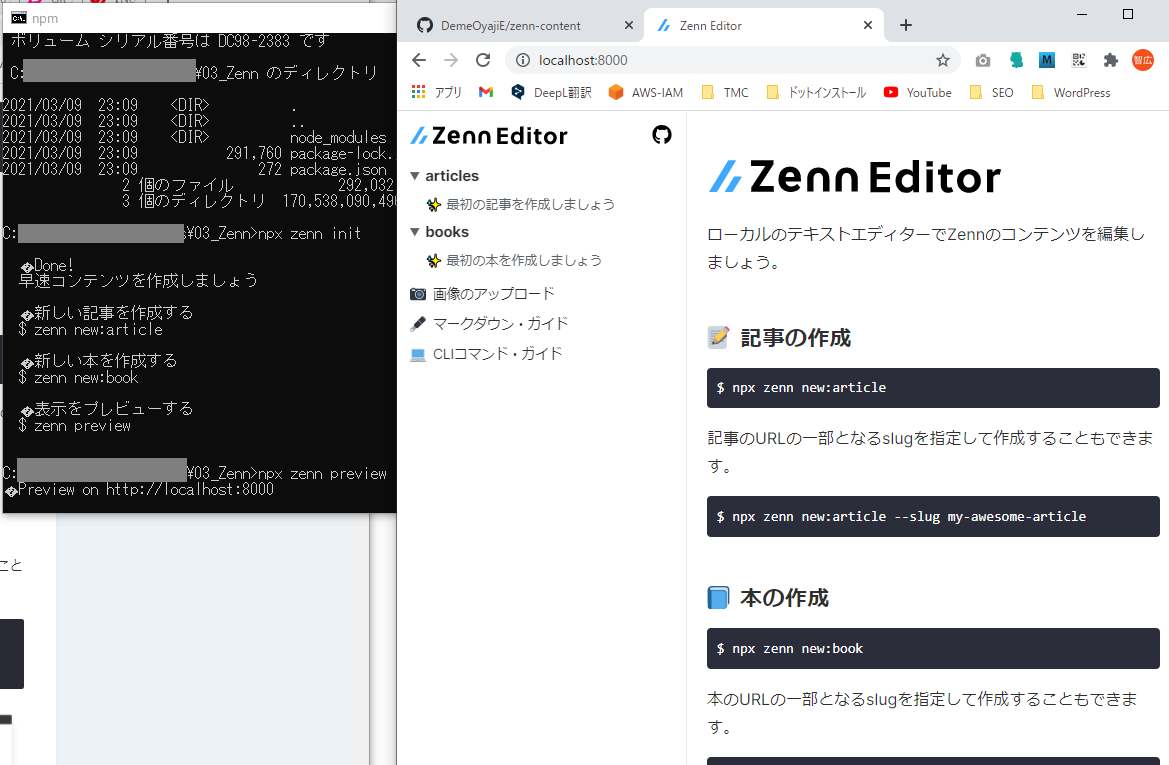Click the blue M extension icon
This screenshot has width=1169, height=765.
1047,60
